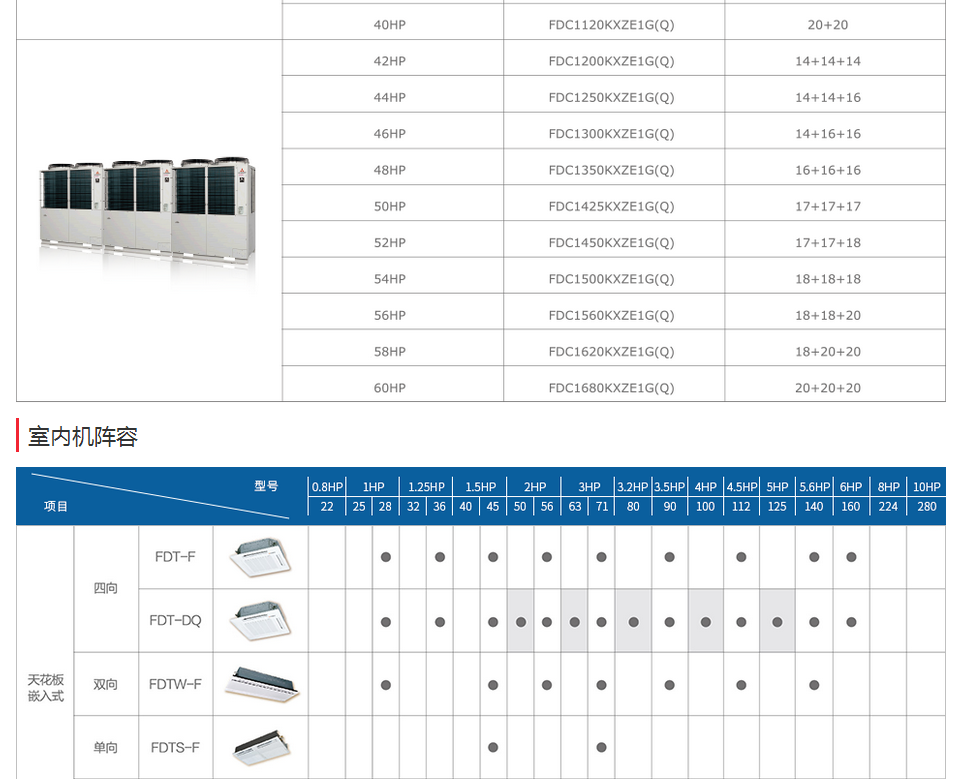The height and width of the screenshot is (779, 958).
Task: Click the FDTW-F two-way cassette image
Action: [260, 684]
